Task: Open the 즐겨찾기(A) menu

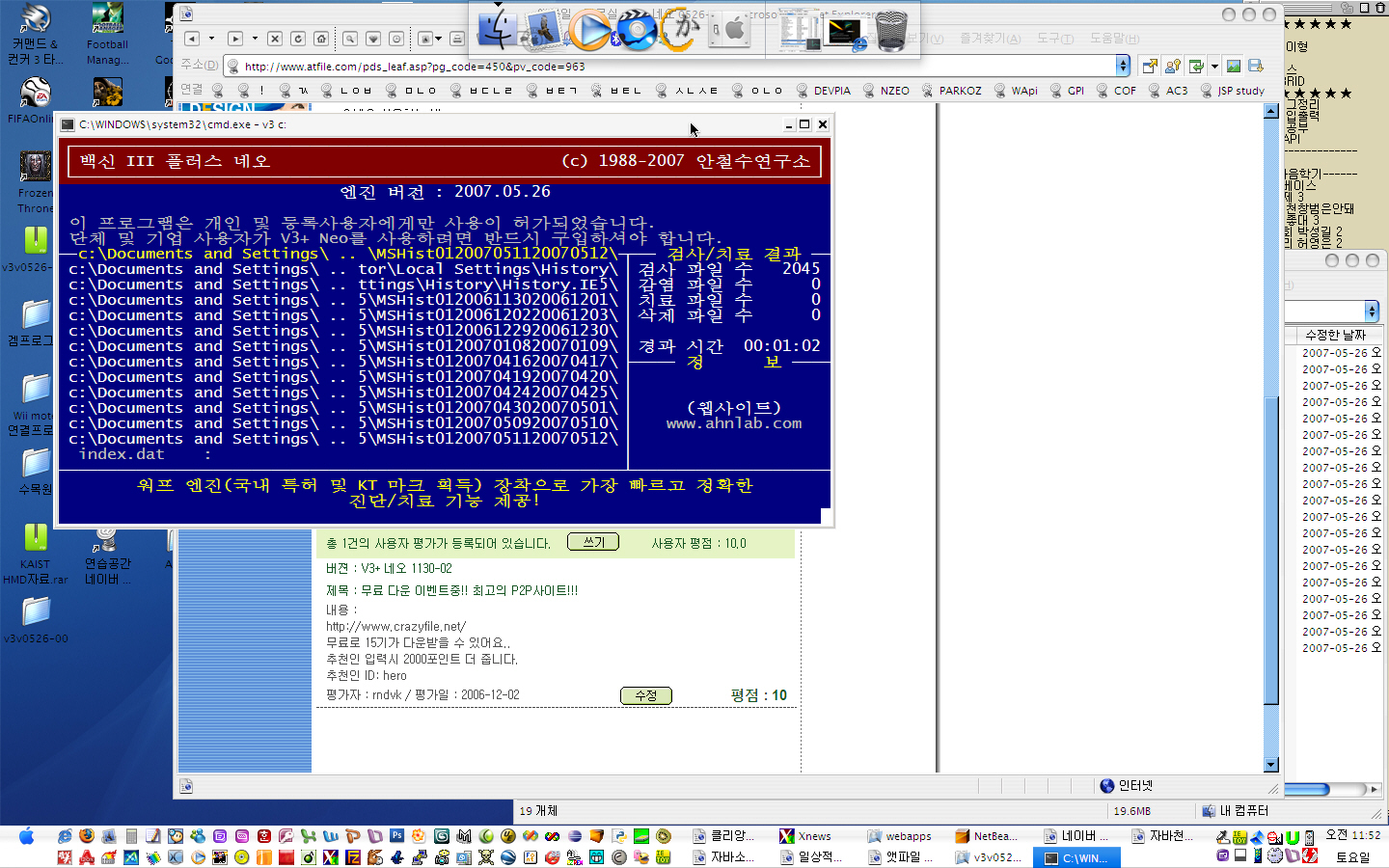Action: pyautogui.click(x=990, y=39)
